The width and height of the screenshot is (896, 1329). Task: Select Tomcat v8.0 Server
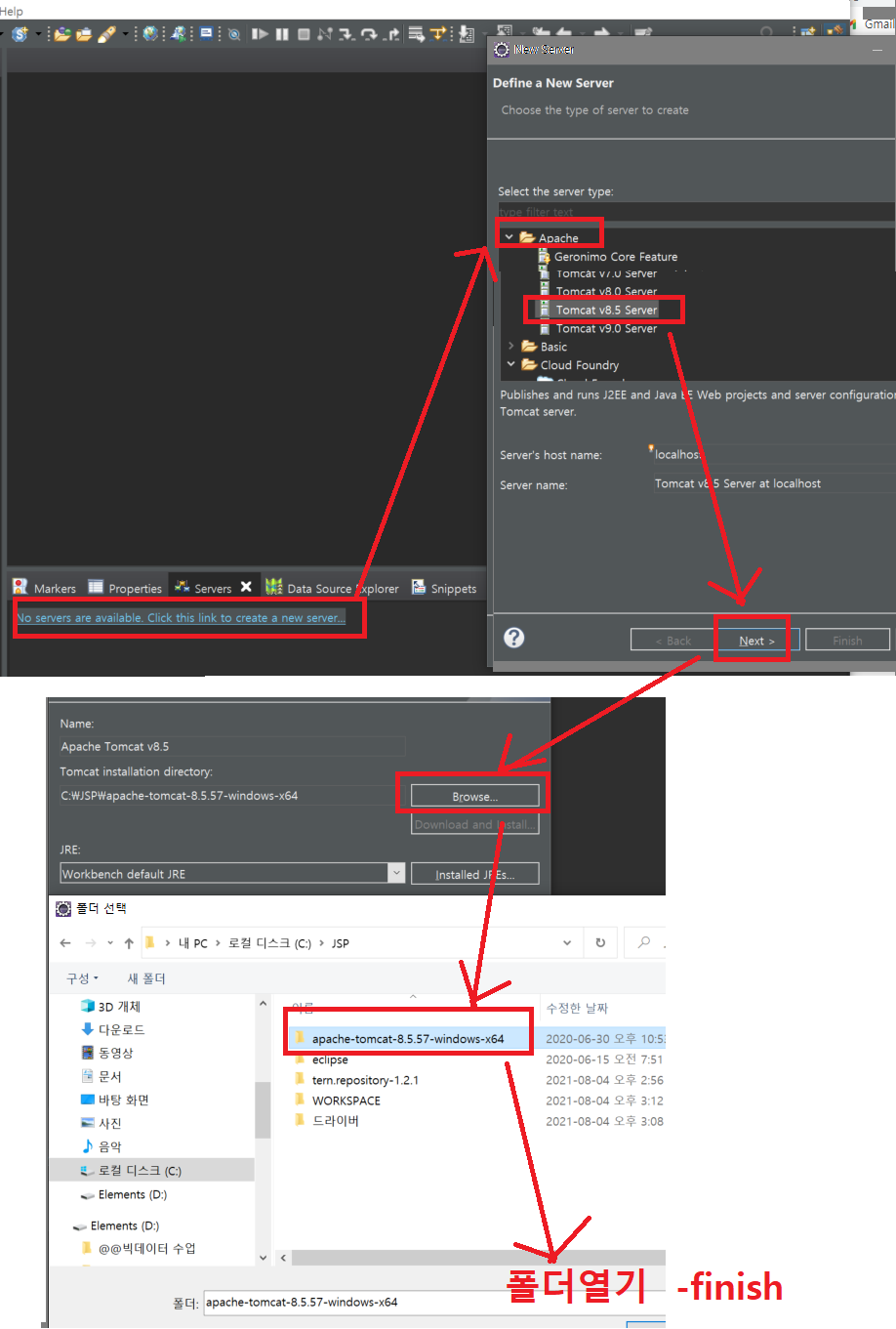click(598, 291)
